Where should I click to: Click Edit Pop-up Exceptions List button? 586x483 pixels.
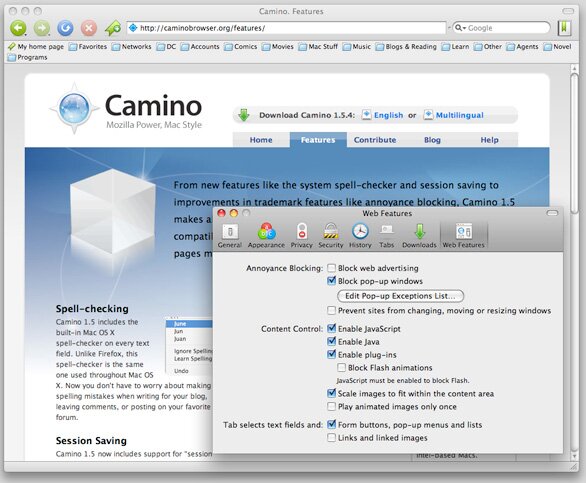400,296
